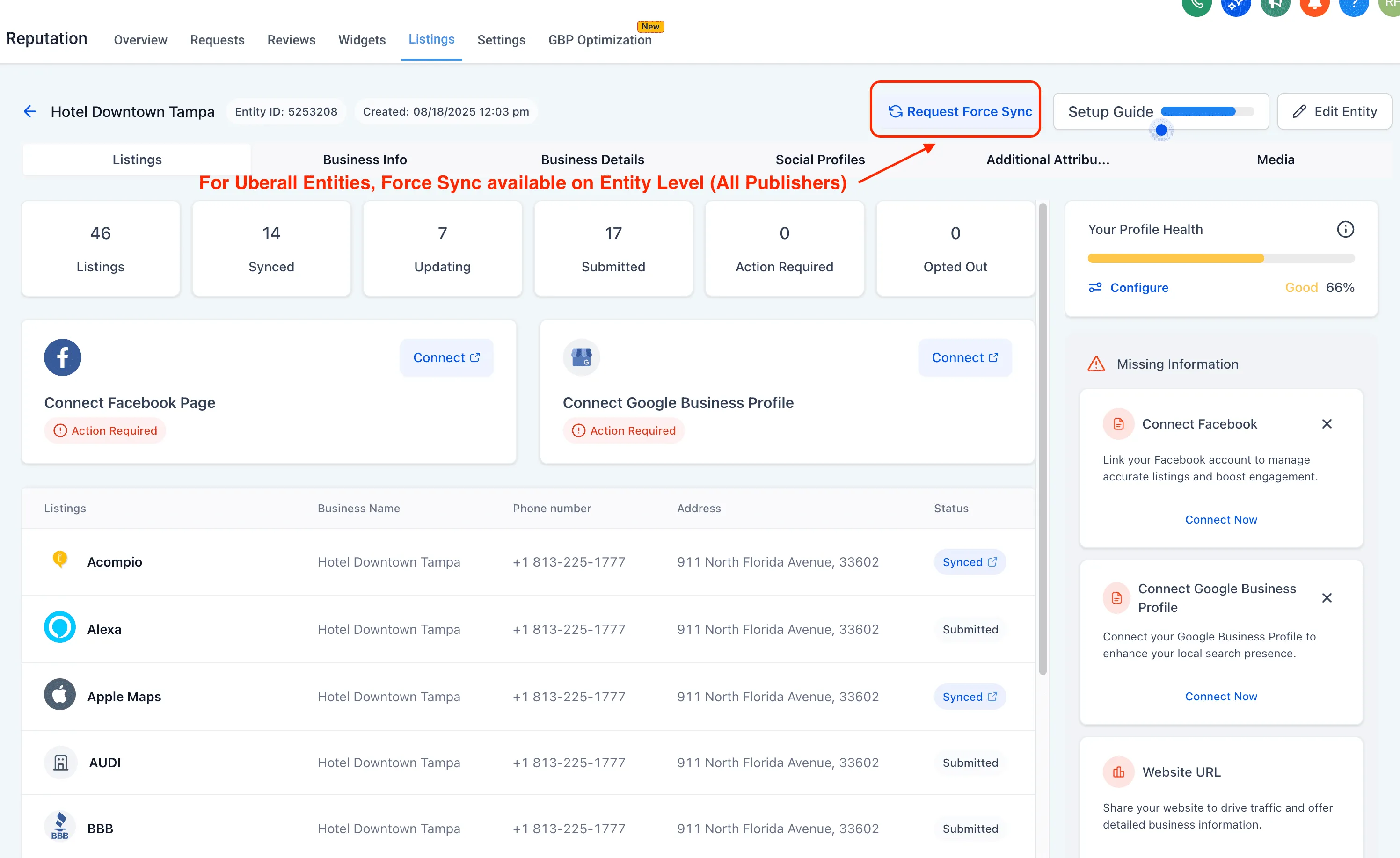The width and height of the screenshot is (1400, 858).
Task: Dismiss the Connect Facebook missing info card
Action: point(1327,424)
